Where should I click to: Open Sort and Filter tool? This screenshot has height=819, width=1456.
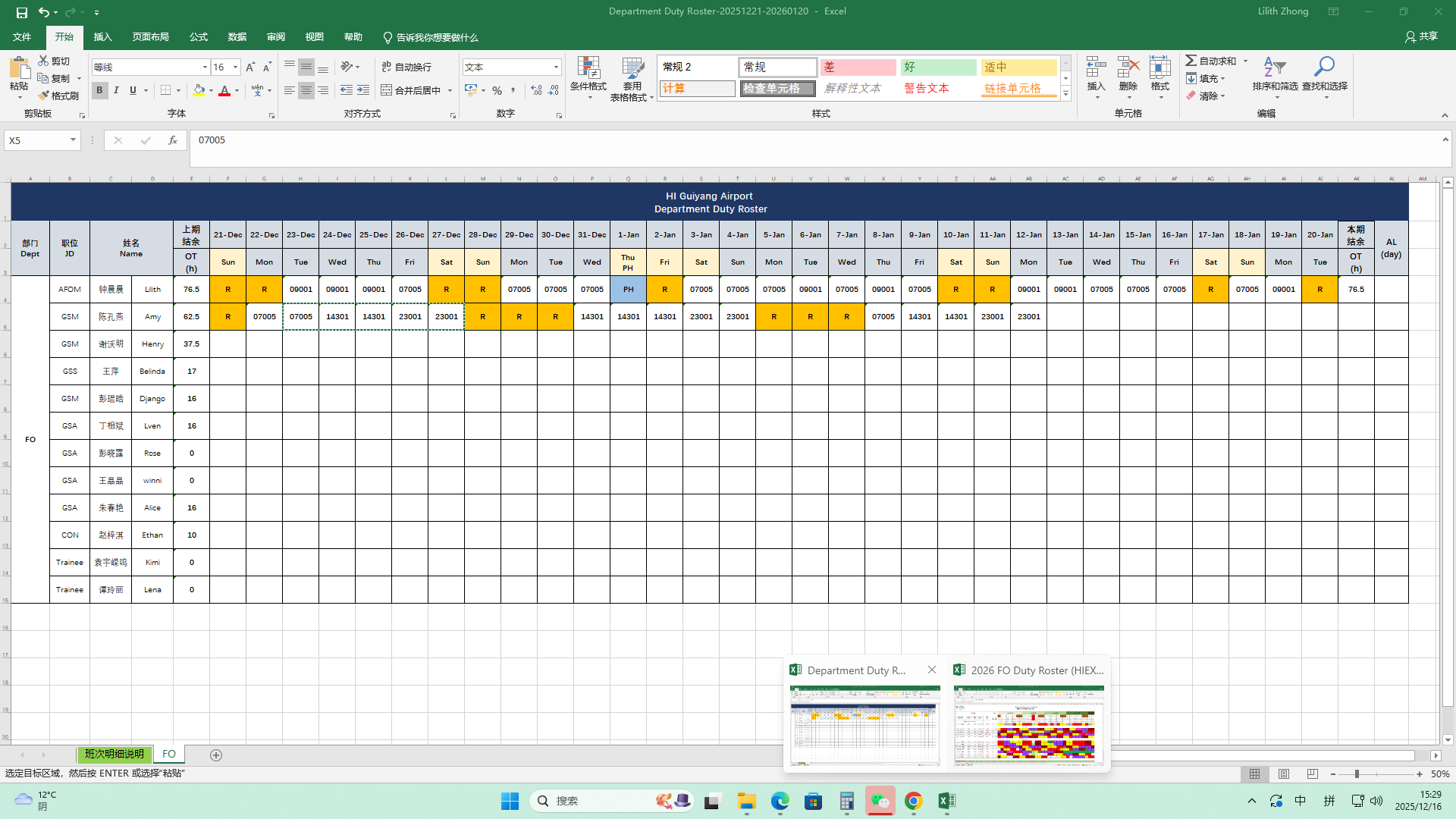tap(1275, 68)
